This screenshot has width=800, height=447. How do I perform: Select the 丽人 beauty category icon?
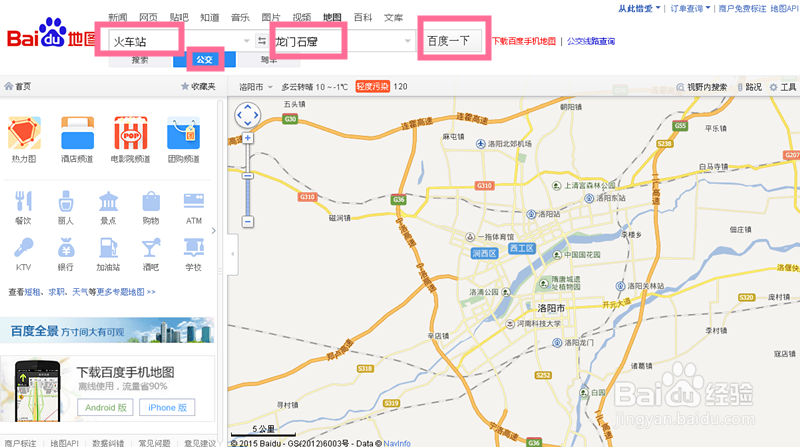66,202
